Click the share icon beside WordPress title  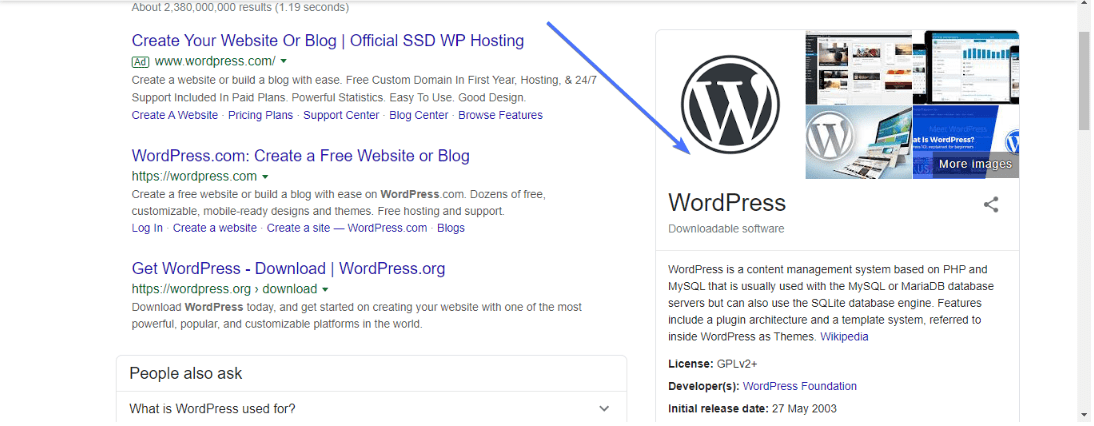point(991,204)
